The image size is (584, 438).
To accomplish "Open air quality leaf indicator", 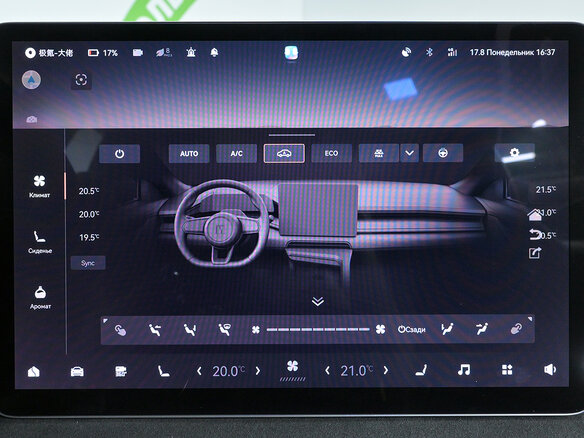I will (x=164, y=52).
